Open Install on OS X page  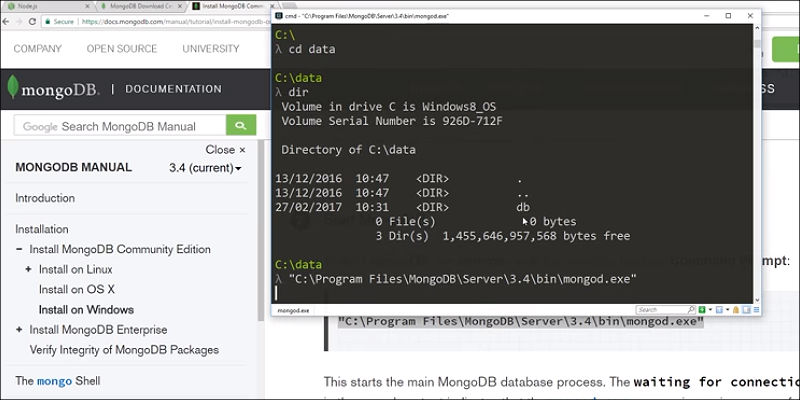(x=77, y=289)
